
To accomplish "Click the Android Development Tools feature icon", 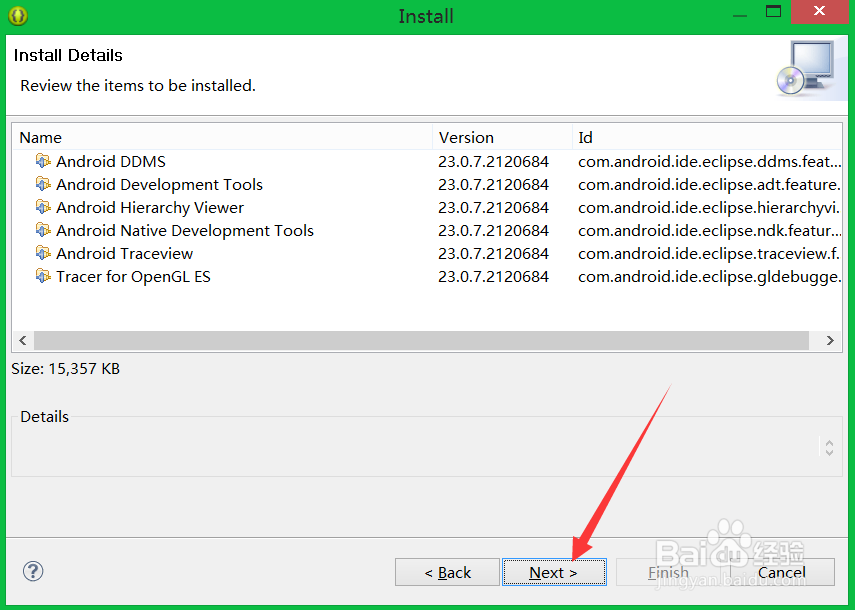I will coord(43,184).
